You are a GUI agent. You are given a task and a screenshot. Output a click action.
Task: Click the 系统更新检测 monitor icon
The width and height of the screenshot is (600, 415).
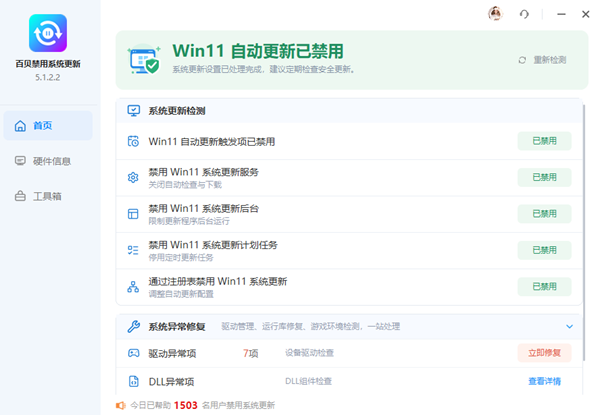click(134, 111)
